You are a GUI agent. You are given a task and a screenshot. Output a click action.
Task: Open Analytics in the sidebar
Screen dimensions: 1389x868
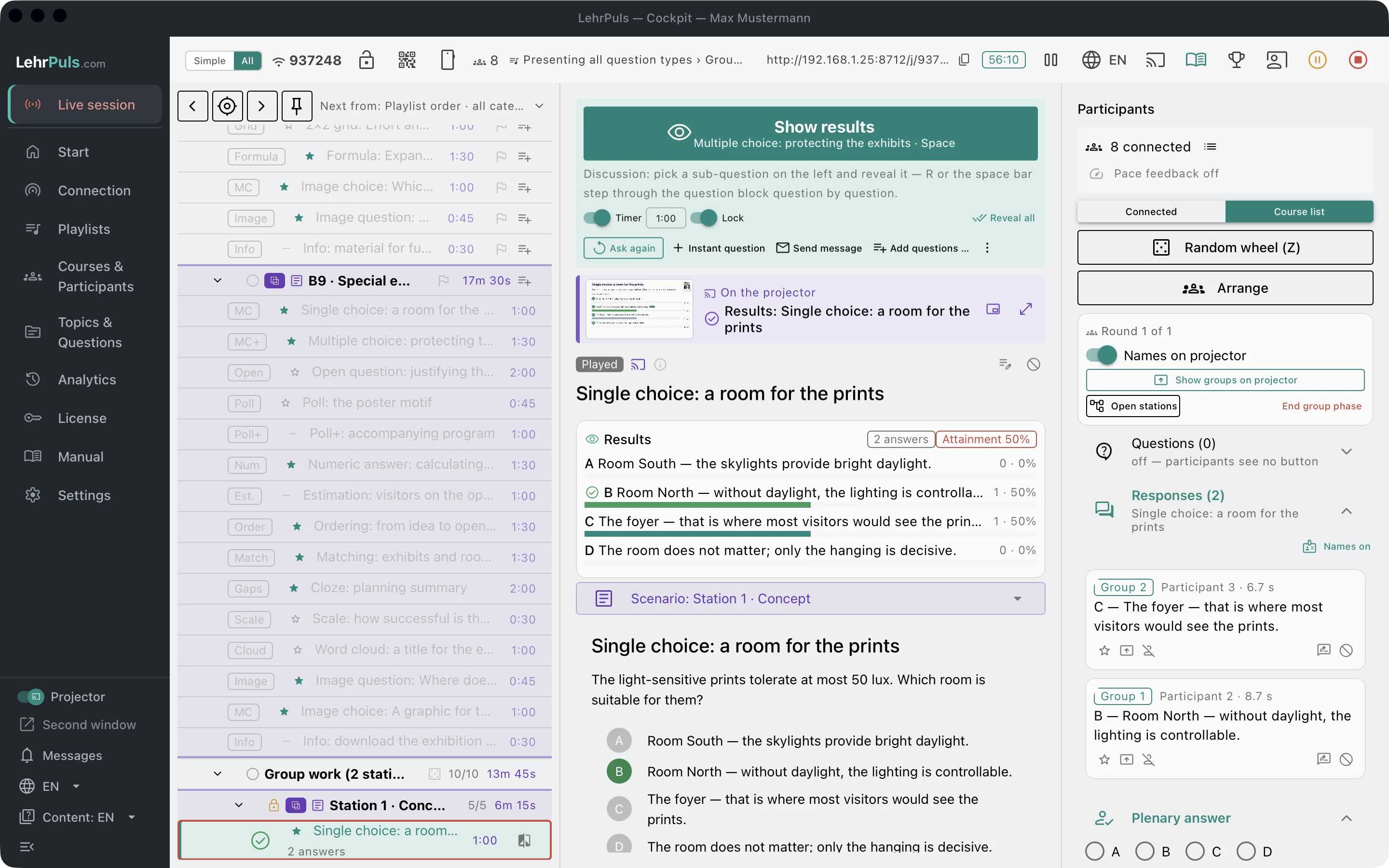[86, 380]
